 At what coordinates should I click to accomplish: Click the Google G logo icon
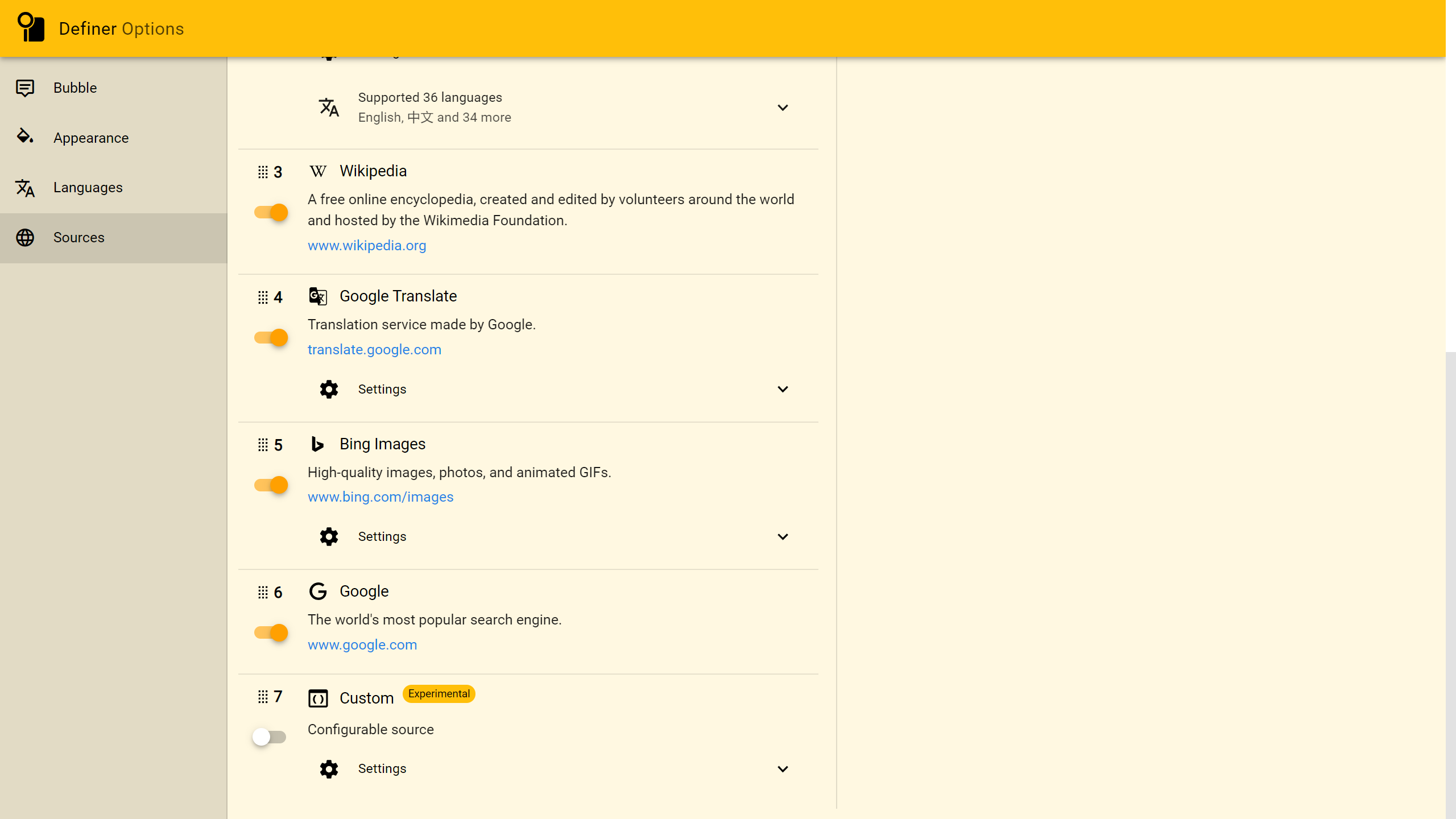tap(318, 591)
